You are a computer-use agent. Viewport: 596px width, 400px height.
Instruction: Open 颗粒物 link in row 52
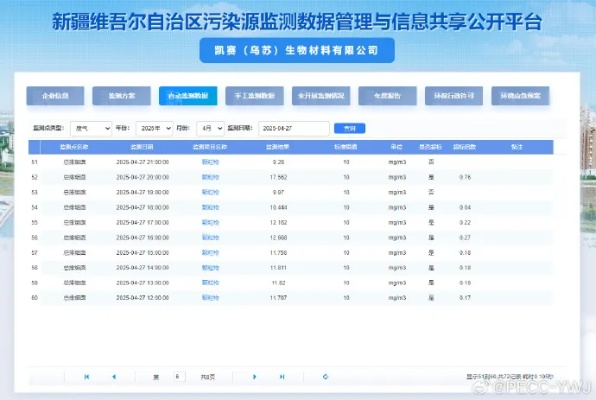(x=210, y=177)
